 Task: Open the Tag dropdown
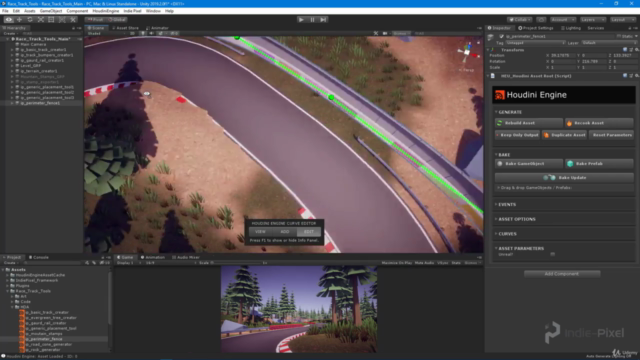(536, 43)
